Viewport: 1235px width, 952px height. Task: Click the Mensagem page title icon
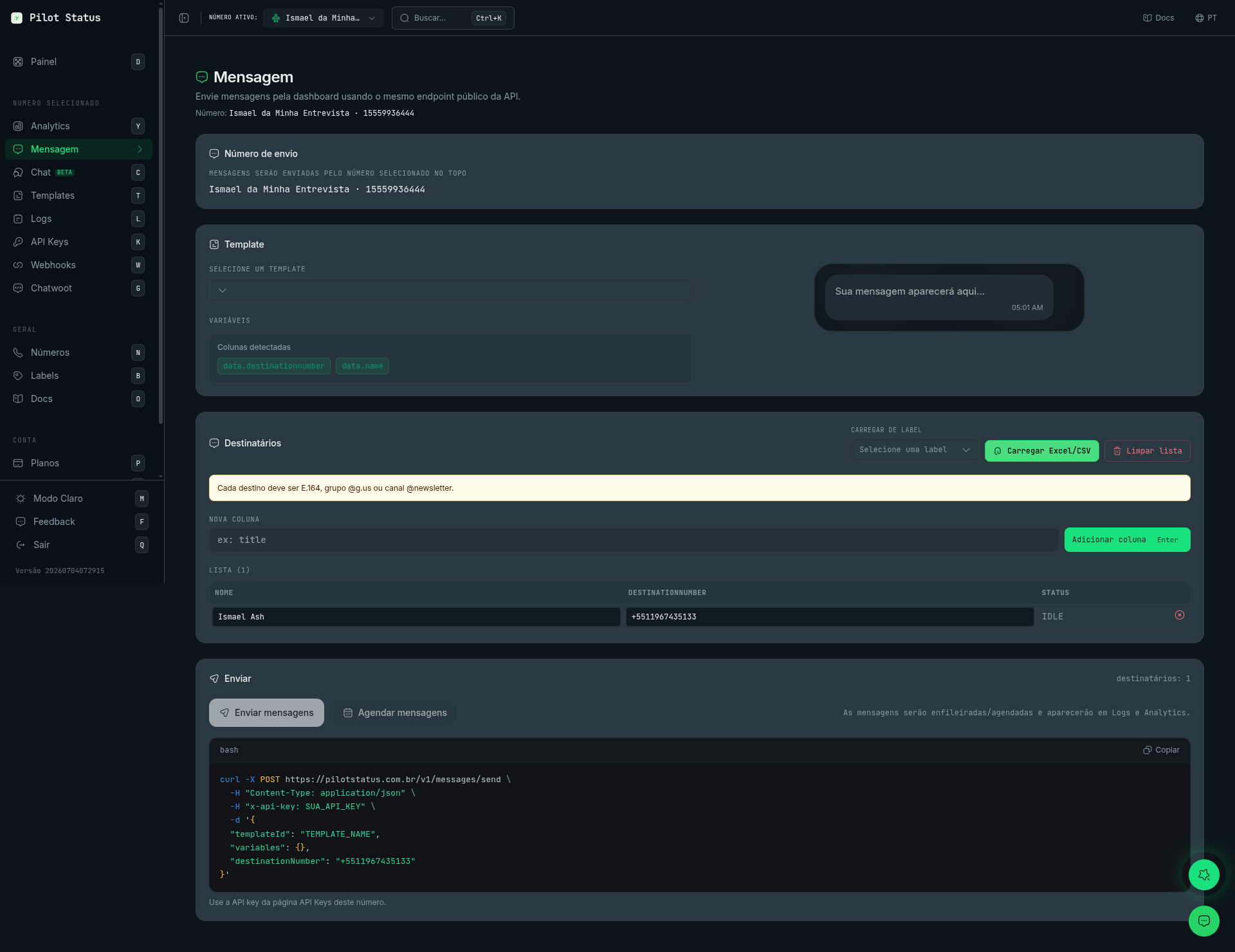(x=202, y=77)
